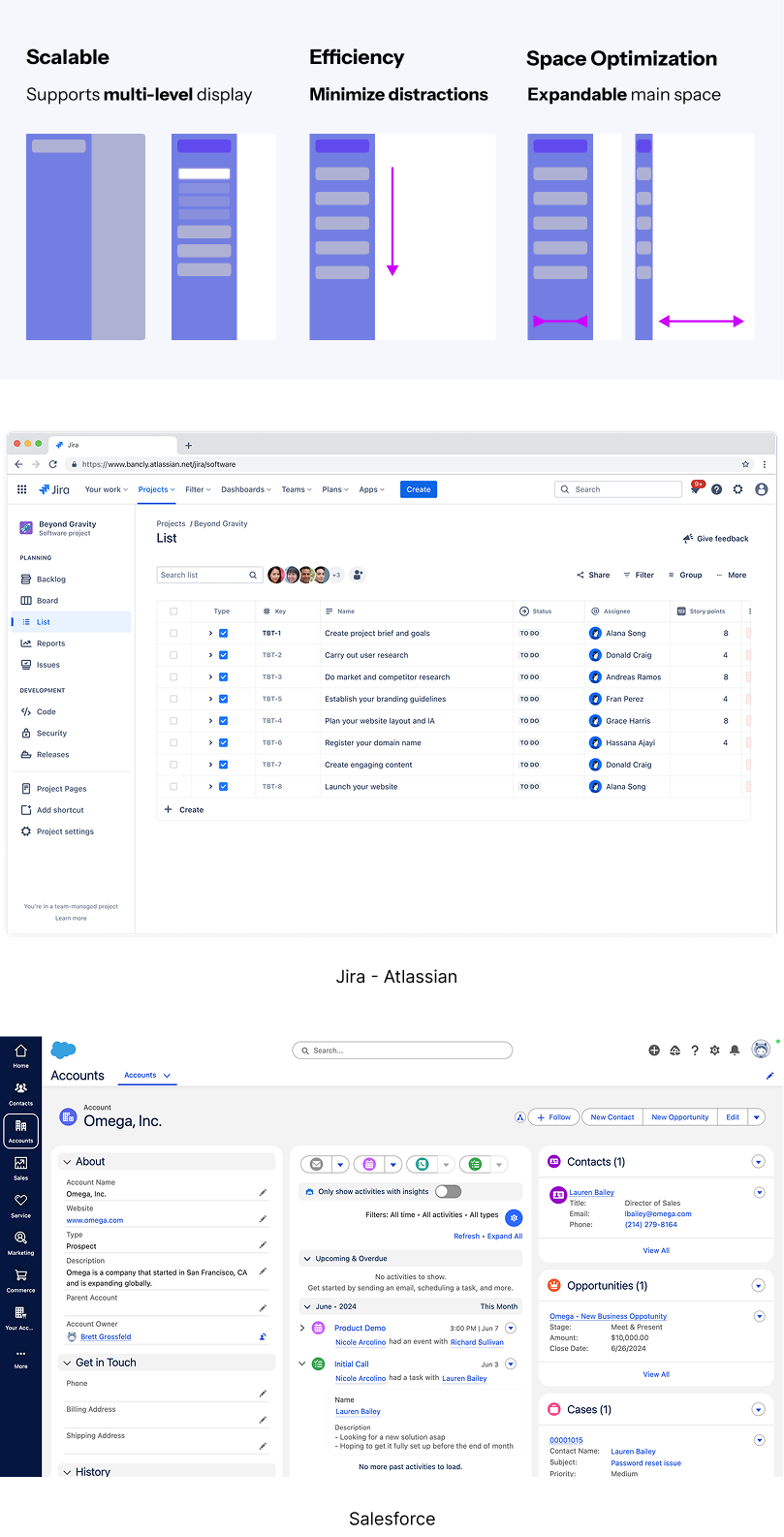
Task: Tick row checkbox for TBT-3
Action: pos(173,677)
